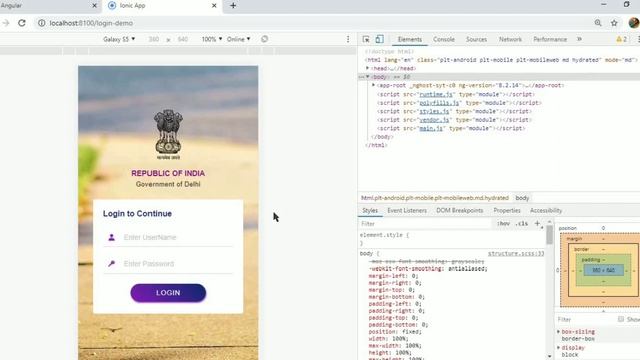
Task: Edit the viewport height field 640
Action: coord(182,39)
